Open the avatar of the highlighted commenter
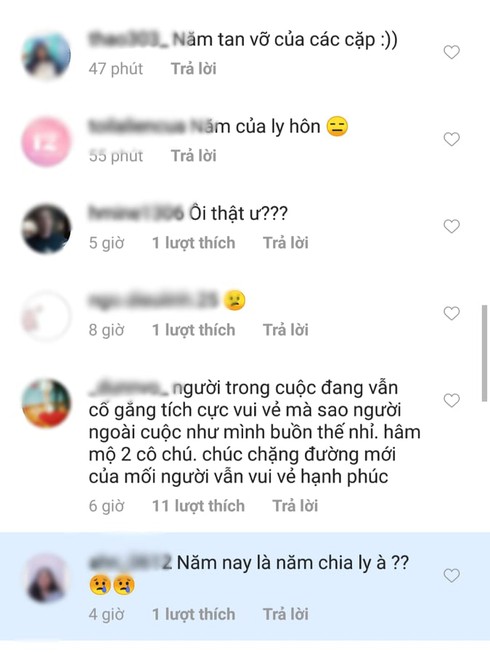 point(46,578)
